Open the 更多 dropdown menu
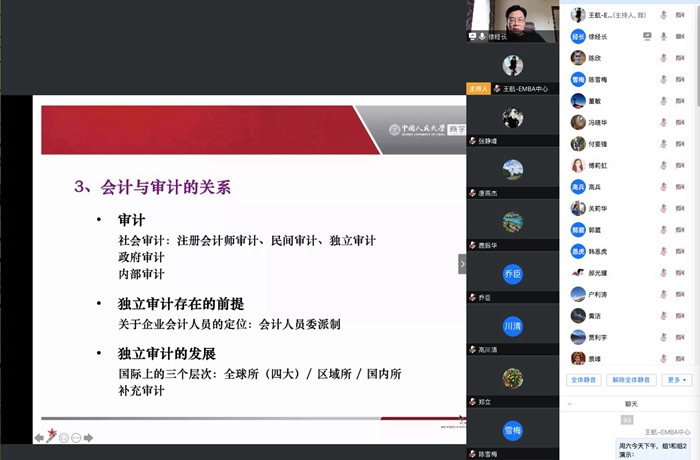This screenshot has height=460, width=700. point(677,380)
